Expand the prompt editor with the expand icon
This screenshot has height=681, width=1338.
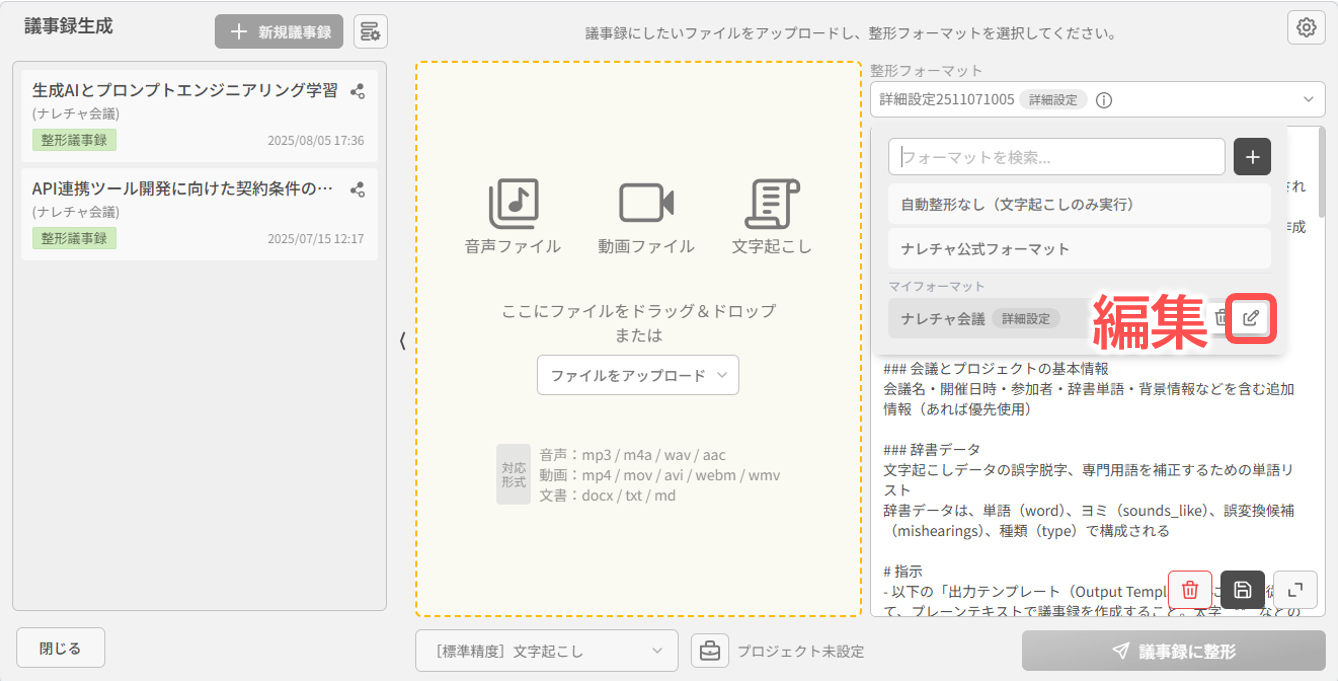coord(1294,590)
